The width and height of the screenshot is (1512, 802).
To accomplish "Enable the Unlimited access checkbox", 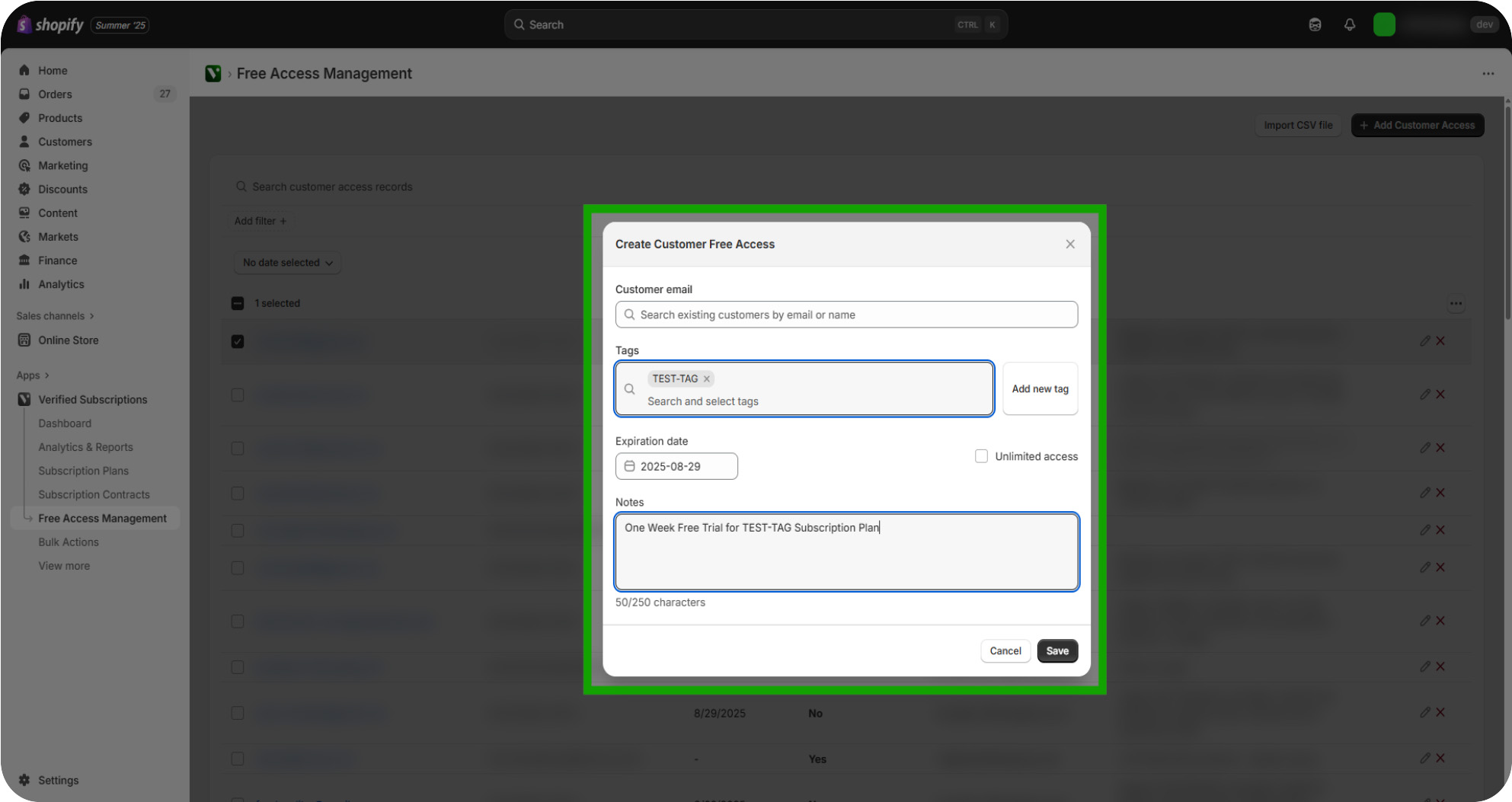I will pyautogui.click(x=981, y=456).
